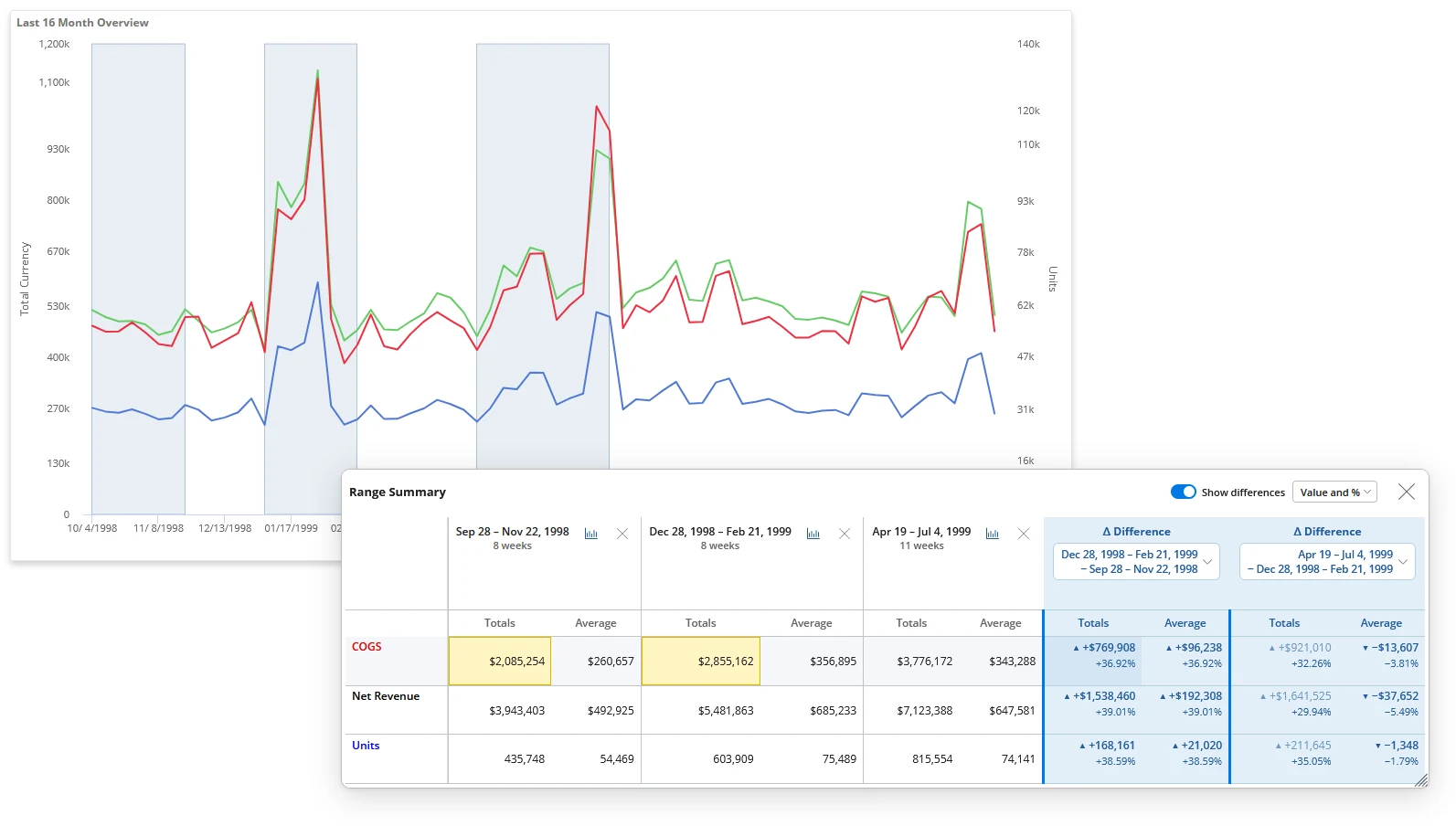Click the Last 16 Month Overview title
The image size is (1456, 826).
(x=82, y=23)
